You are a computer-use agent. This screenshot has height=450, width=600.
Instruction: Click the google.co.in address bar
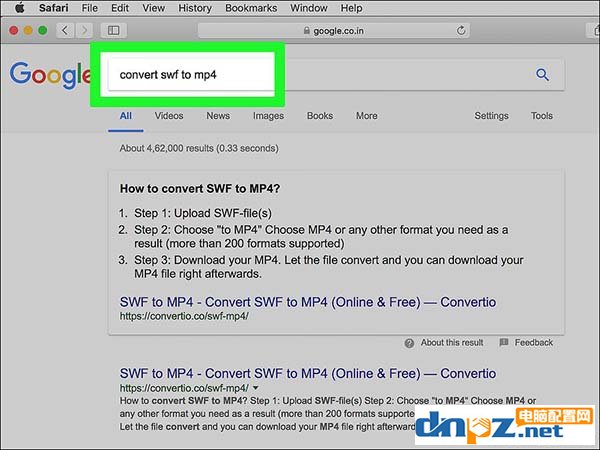coord(334,31)
